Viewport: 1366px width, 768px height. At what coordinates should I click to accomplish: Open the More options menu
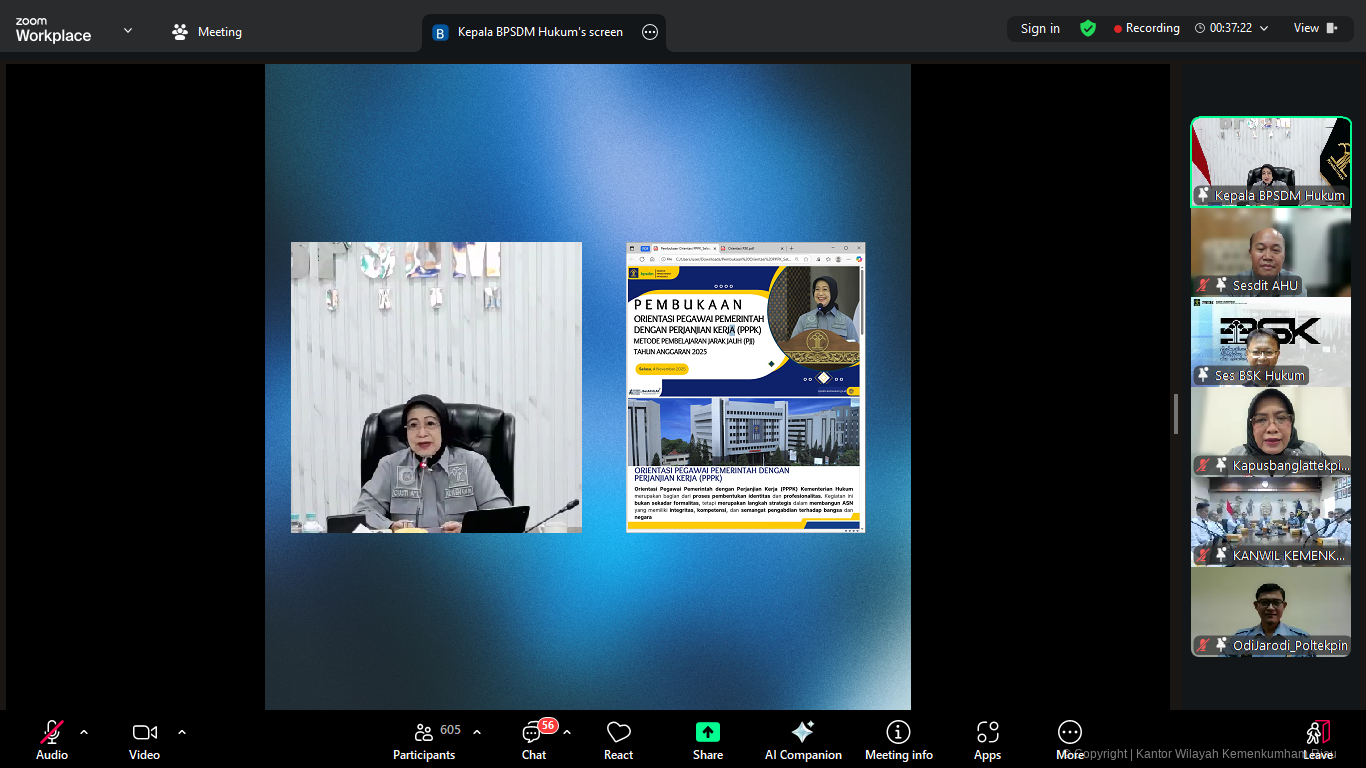pyautogui.click(x=1069, y=740)
